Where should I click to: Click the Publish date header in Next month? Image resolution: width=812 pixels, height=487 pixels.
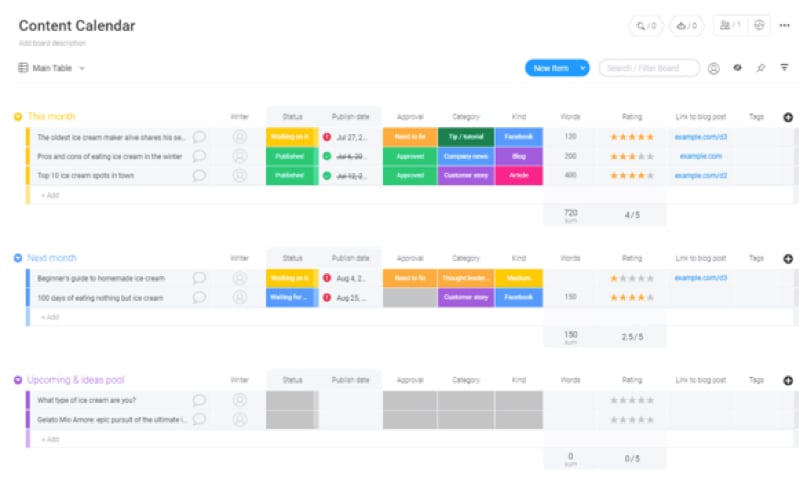click(x=351, y=258)
